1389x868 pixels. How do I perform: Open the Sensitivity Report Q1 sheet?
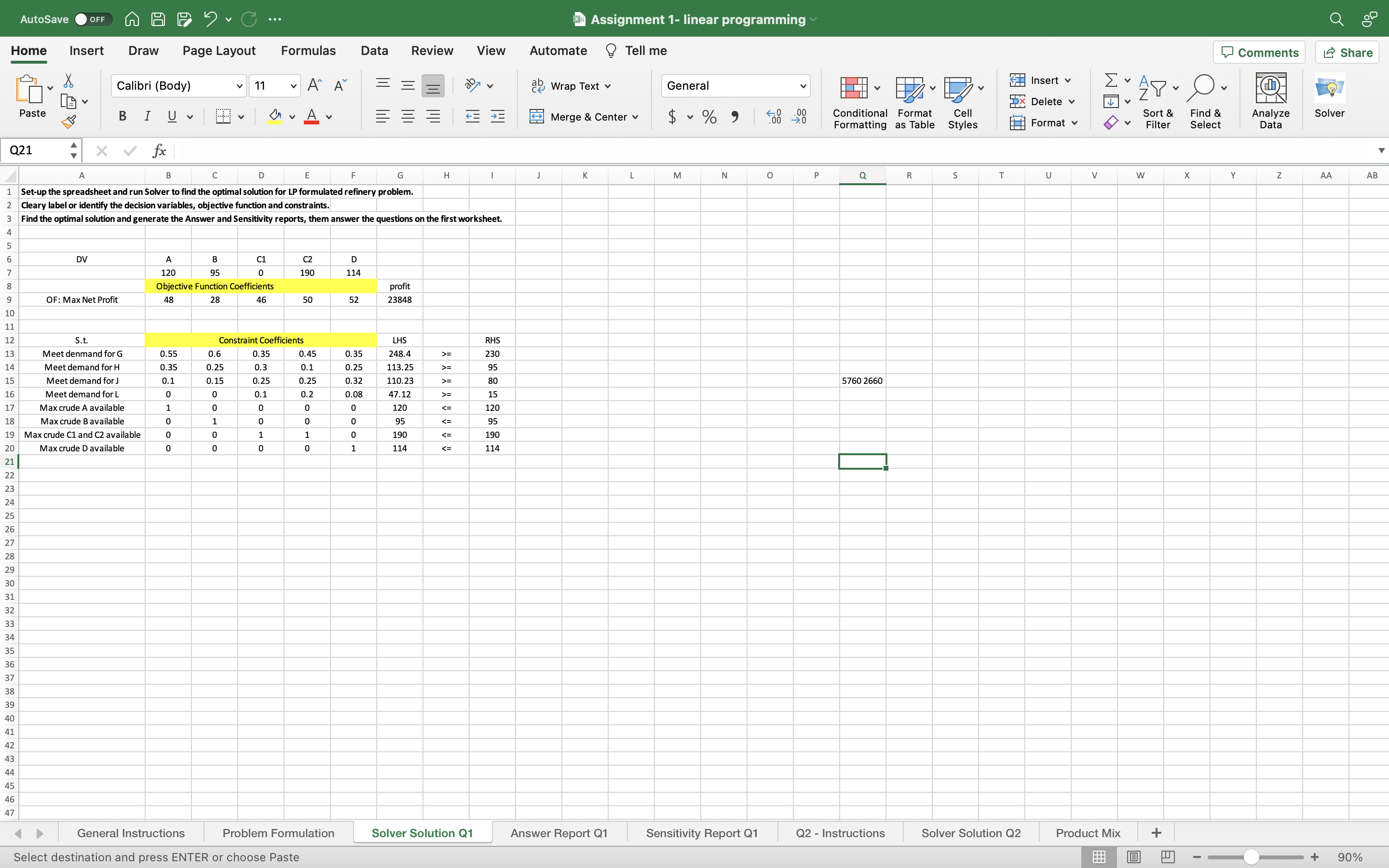(702, 832)
